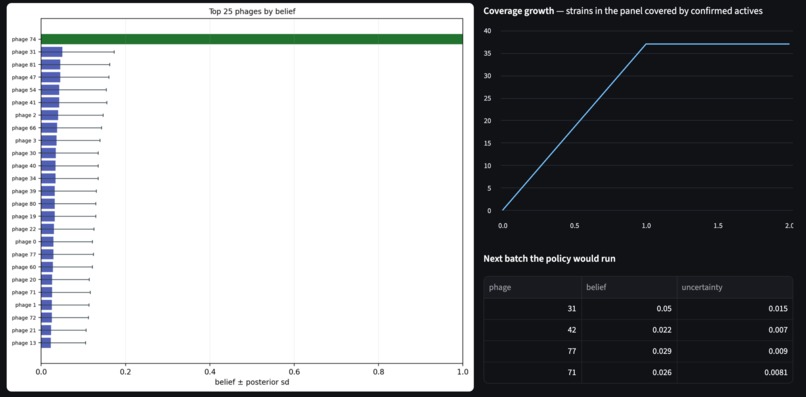This screenshot has width=806, height=397.
Task: Click belief value 0.026
Action: 629,372
